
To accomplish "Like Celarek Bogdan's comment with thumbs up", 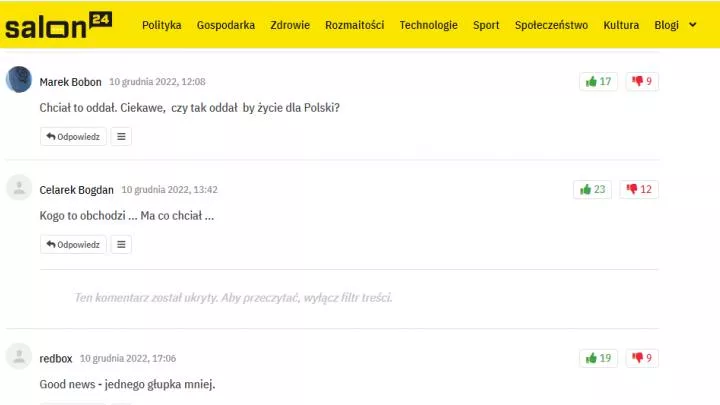I will [x=592, y=190].
